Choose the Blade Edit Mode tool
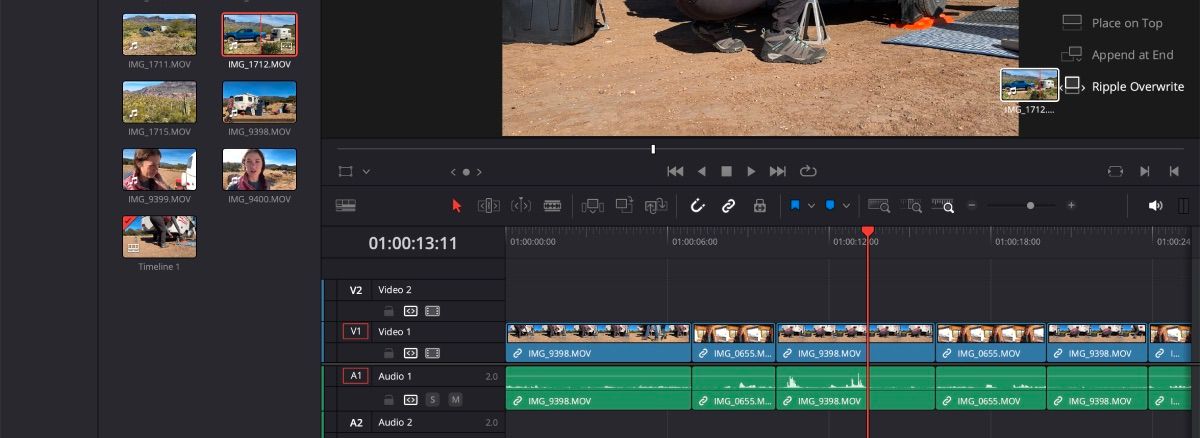Image resolution: width=1200 pixels, height=438 pixels. click(x=552, y=205)
